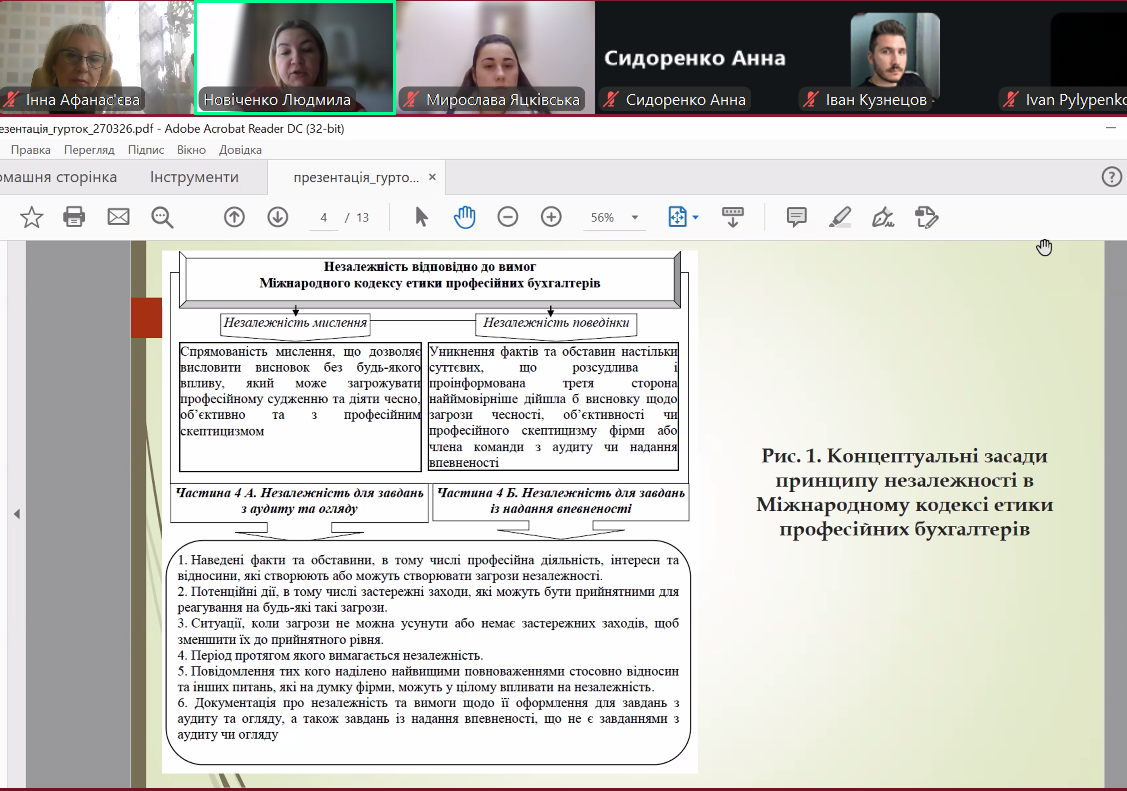Enable the hand pan tool
Image resolution: width=1127 pixels, height=791 pixels.
coord(464,217)
